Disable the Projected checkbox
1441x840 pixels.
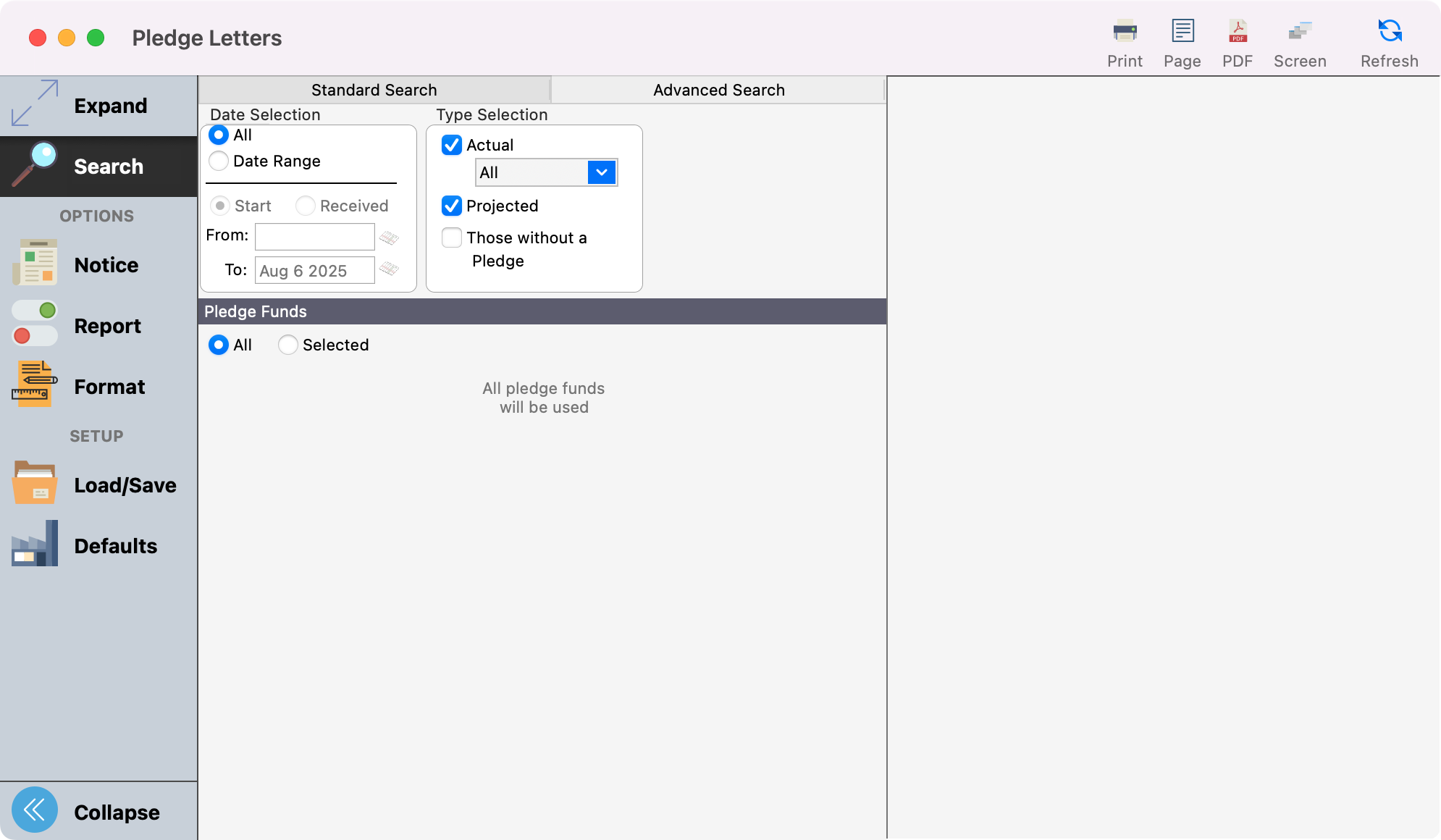click(452, 206)
